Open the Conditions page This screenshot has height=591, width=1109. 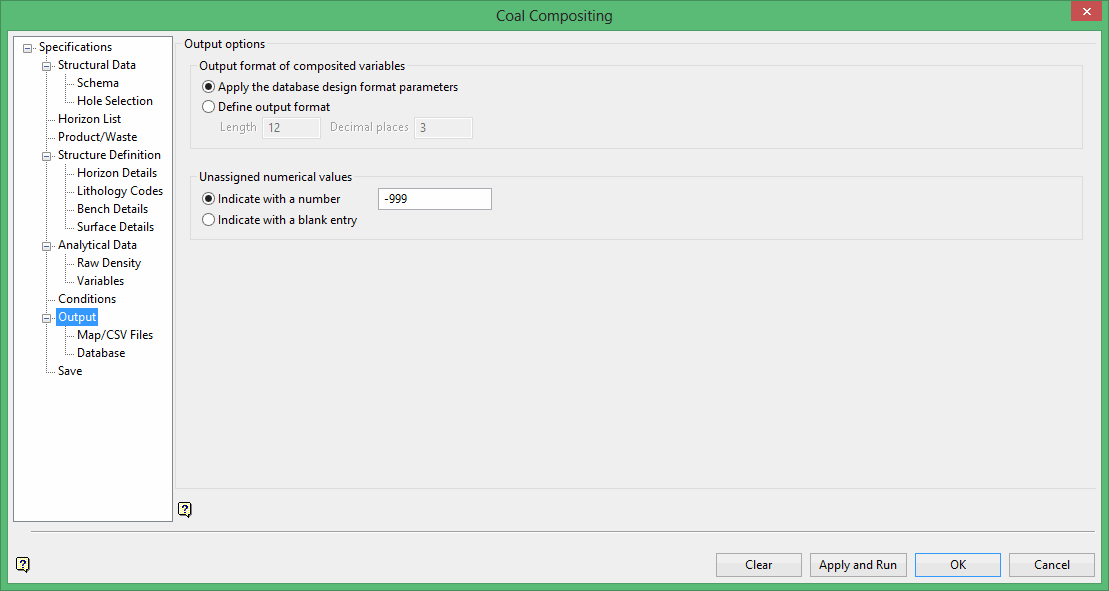(x=86, y=299)
